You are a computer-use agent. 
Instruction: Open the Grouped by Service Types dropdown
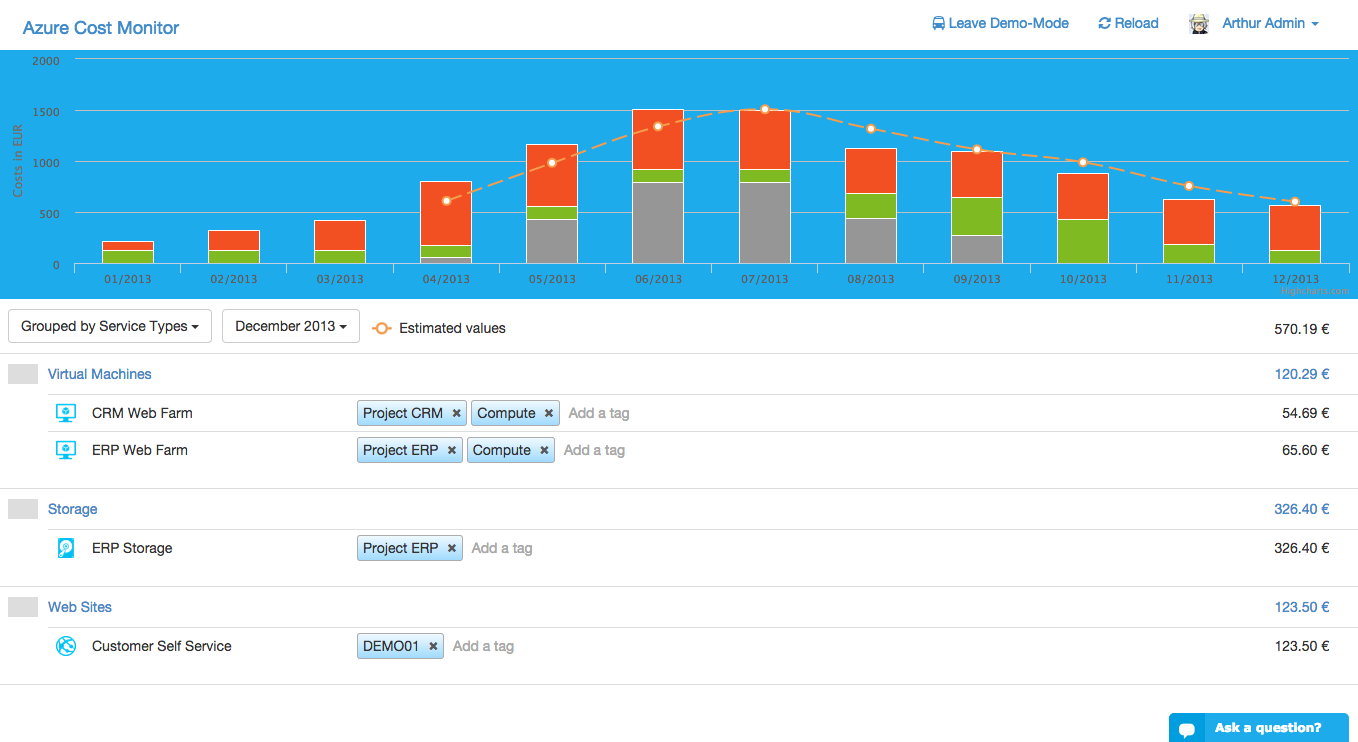click(110, 326)
